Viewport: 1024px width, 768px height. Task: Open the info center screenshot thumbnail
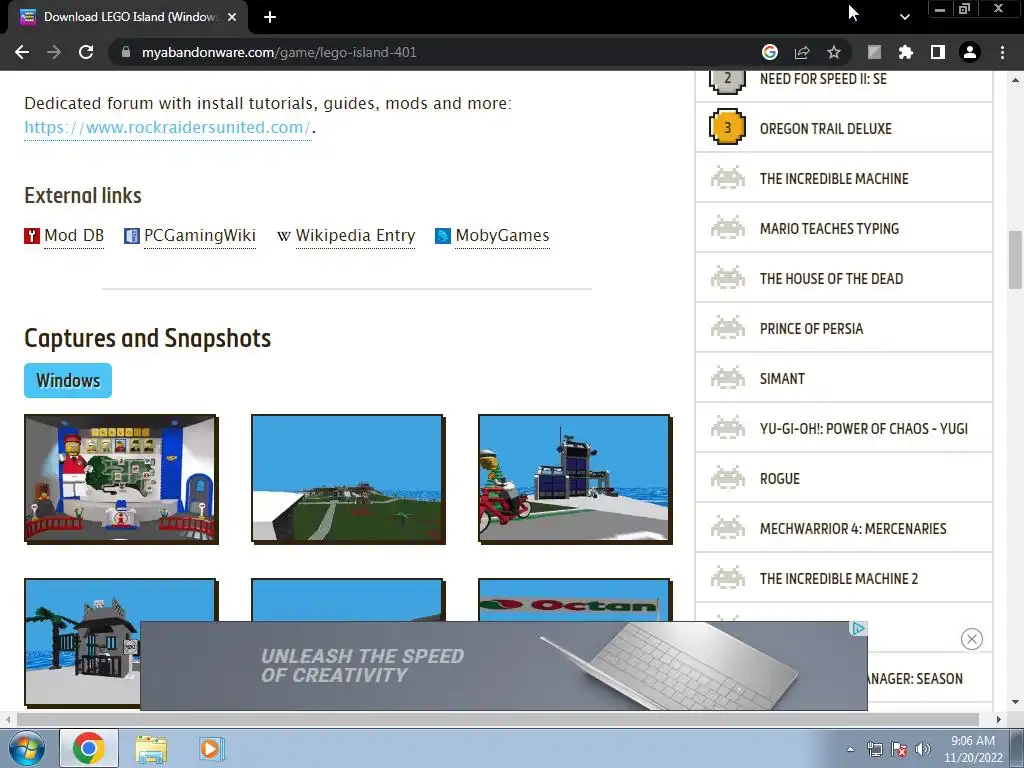(121, 479)
